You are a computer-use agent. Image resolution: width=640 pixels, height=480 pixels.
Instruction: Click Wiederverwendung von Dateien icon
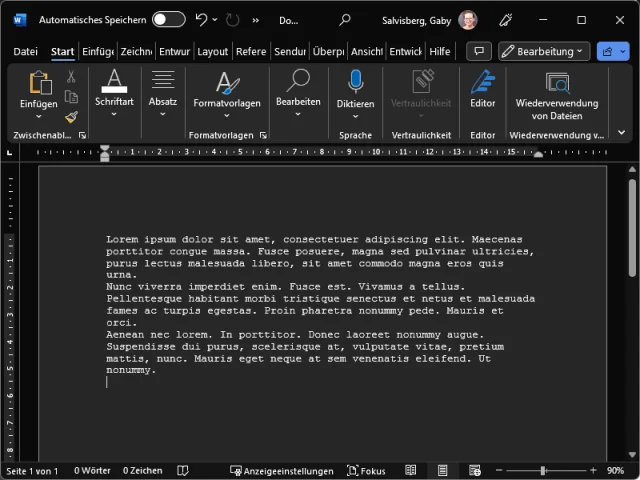coord(557,83)
